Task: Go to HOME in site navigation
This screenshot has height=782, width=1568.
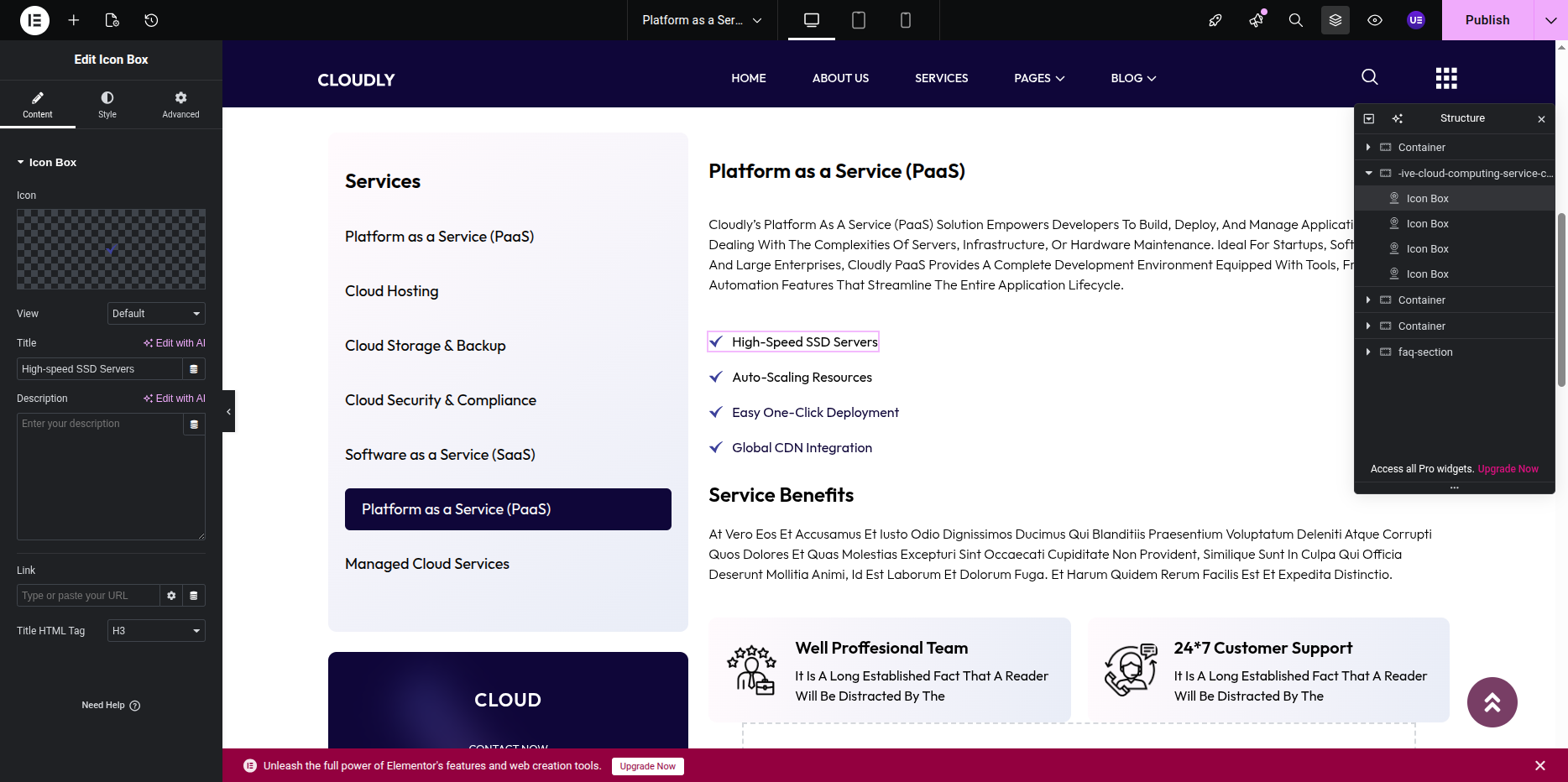Action: [749, 78]
